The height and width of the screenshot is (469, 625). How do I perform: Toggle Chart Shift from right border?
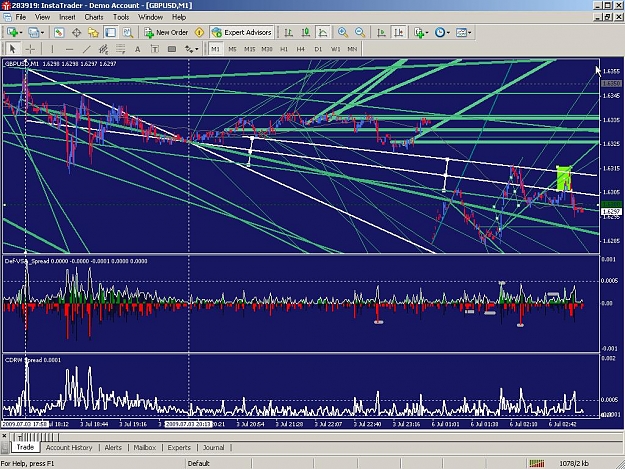pos(398,33)
